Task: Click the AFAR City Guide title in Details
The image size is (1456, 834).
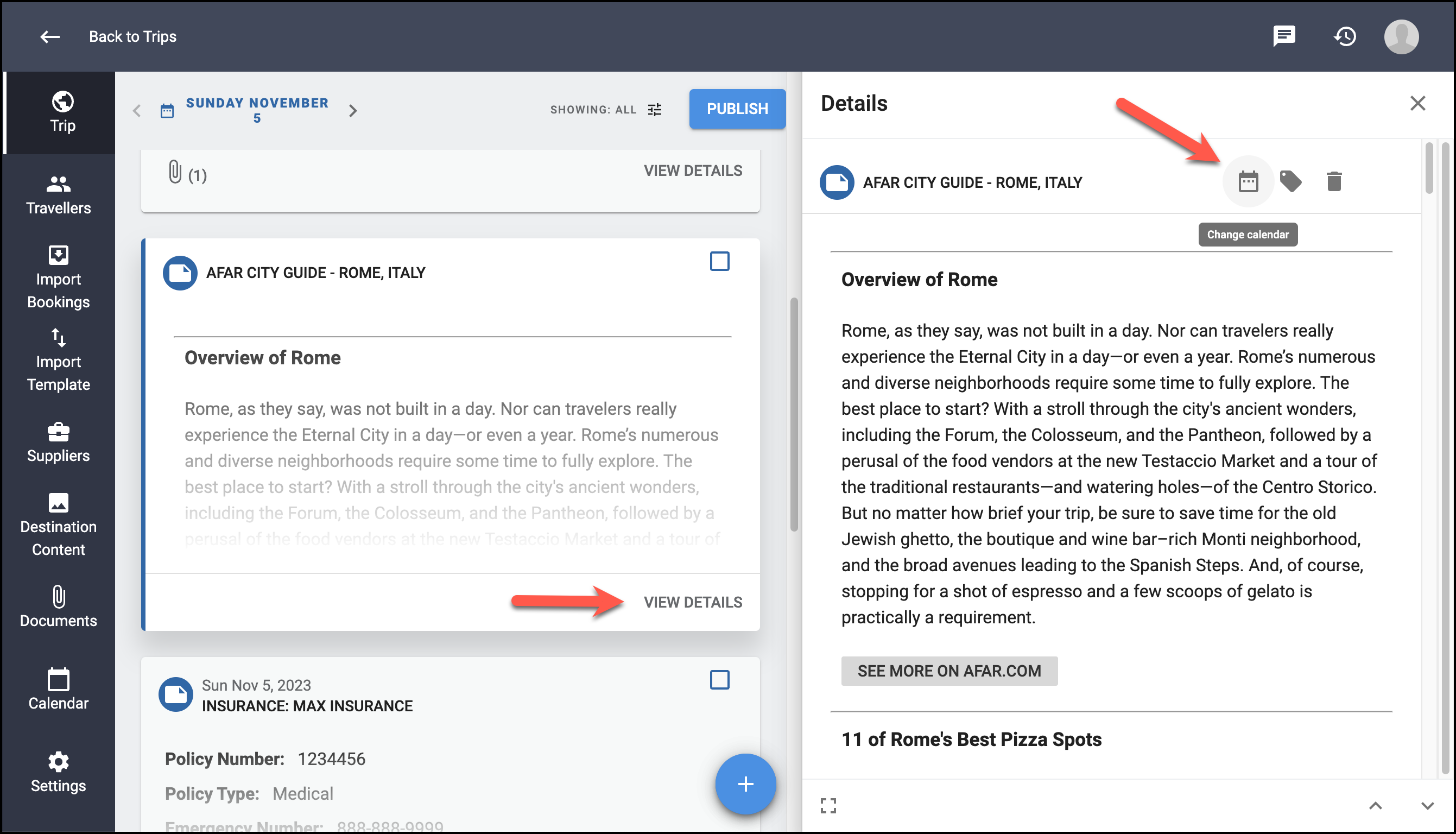Action: point(972,183)
